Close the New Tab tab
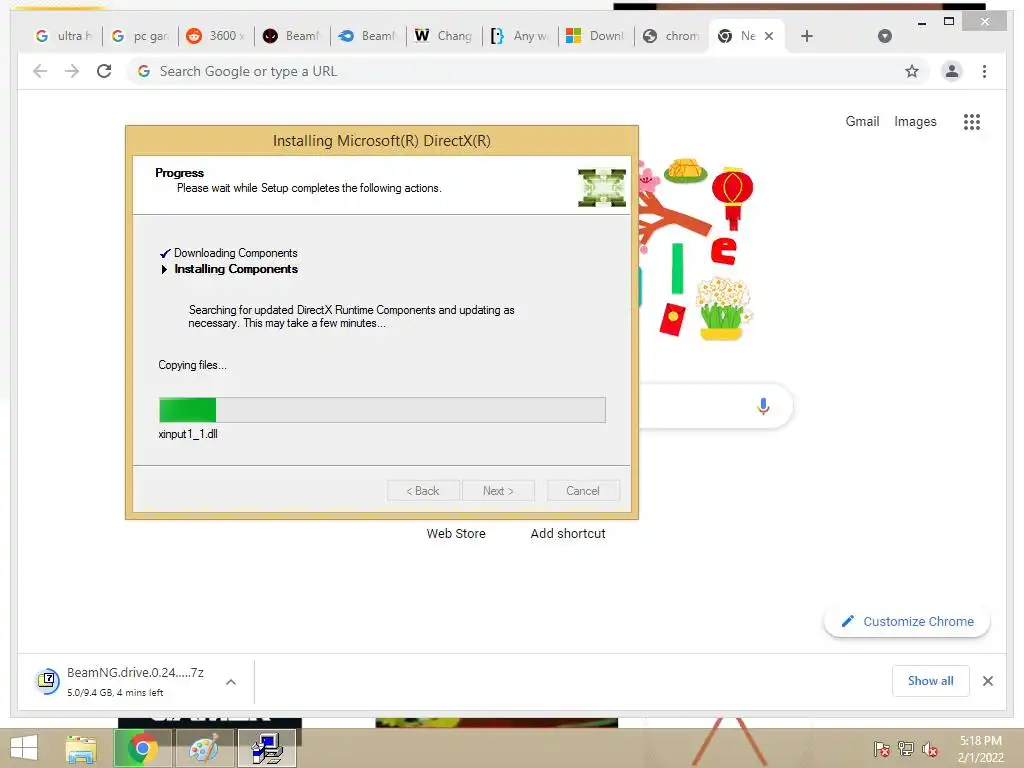Image resolution: width=1024 pixels, height=768 pixels. point(769,36)
